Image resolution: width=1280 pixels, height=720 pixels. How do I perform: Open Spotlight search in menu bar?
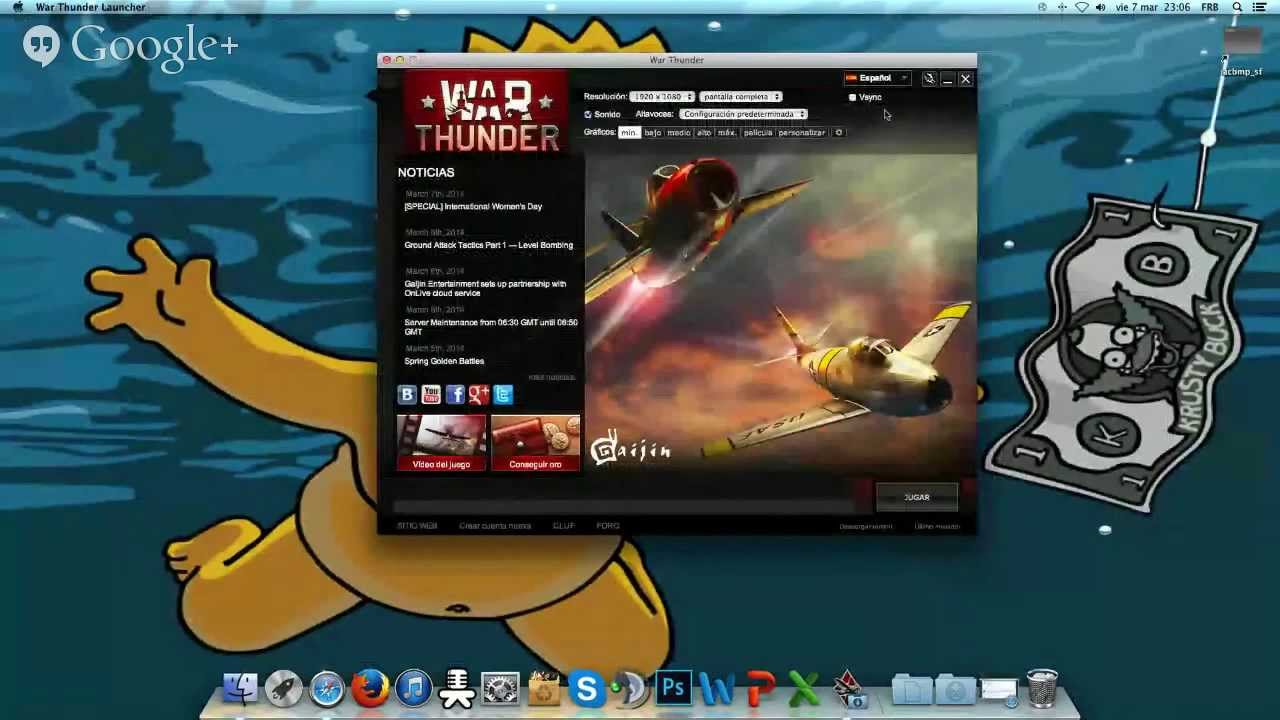1237,7
